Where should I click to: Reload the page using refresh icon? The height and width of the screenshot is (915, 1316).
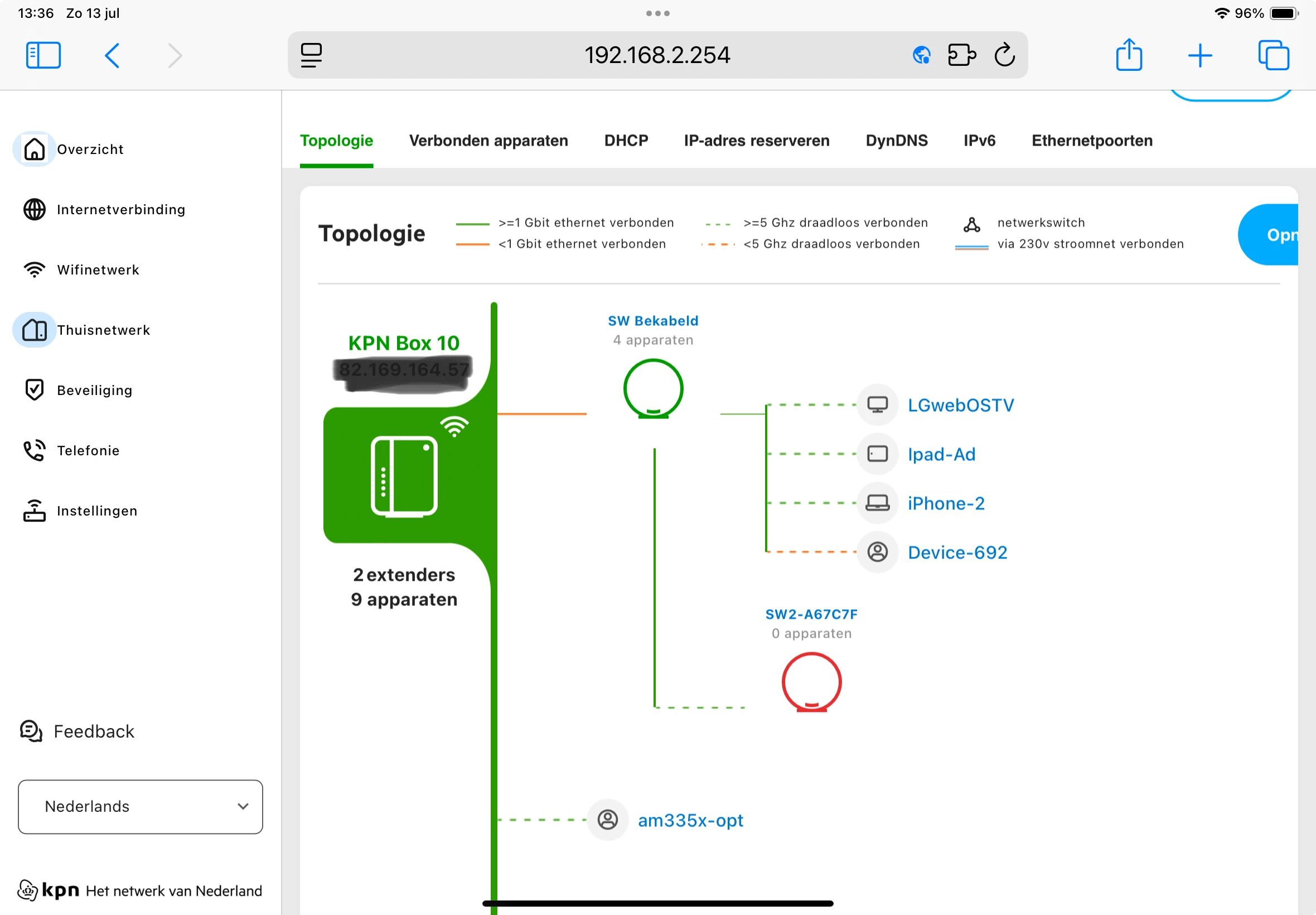pyautogui.click(x=1004, y=56)
